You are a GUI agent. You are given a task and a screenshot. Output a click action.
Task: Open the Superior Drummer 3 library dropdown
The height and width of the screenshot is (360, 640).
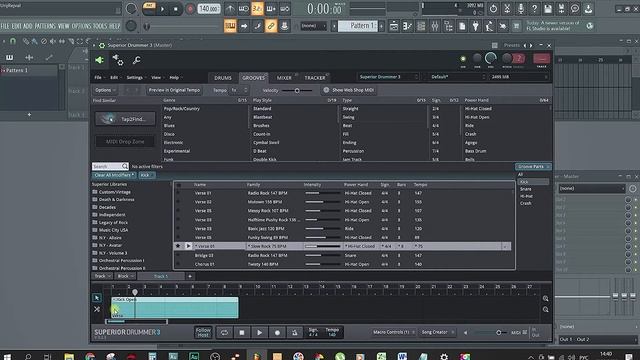388,77
